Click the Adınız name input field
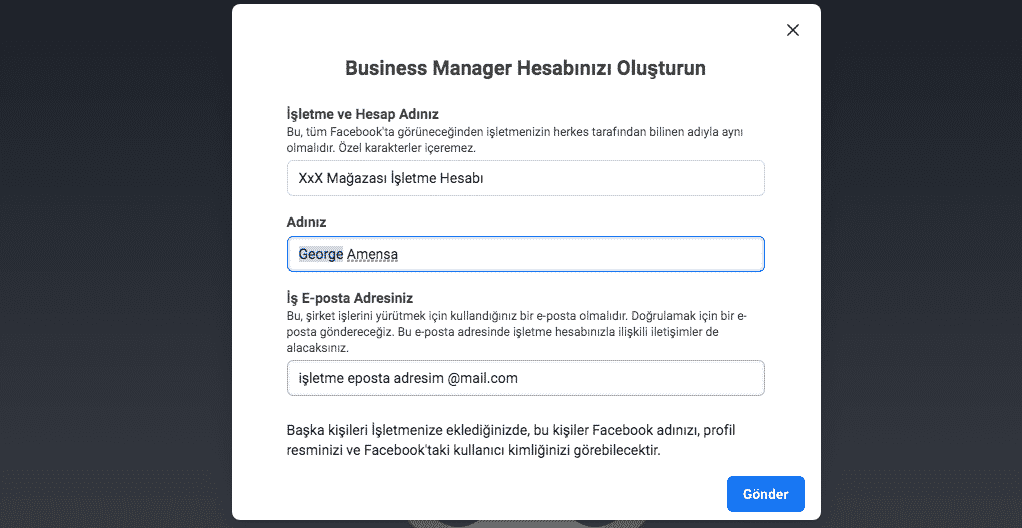1022x528 pixels. pos(525,254)
